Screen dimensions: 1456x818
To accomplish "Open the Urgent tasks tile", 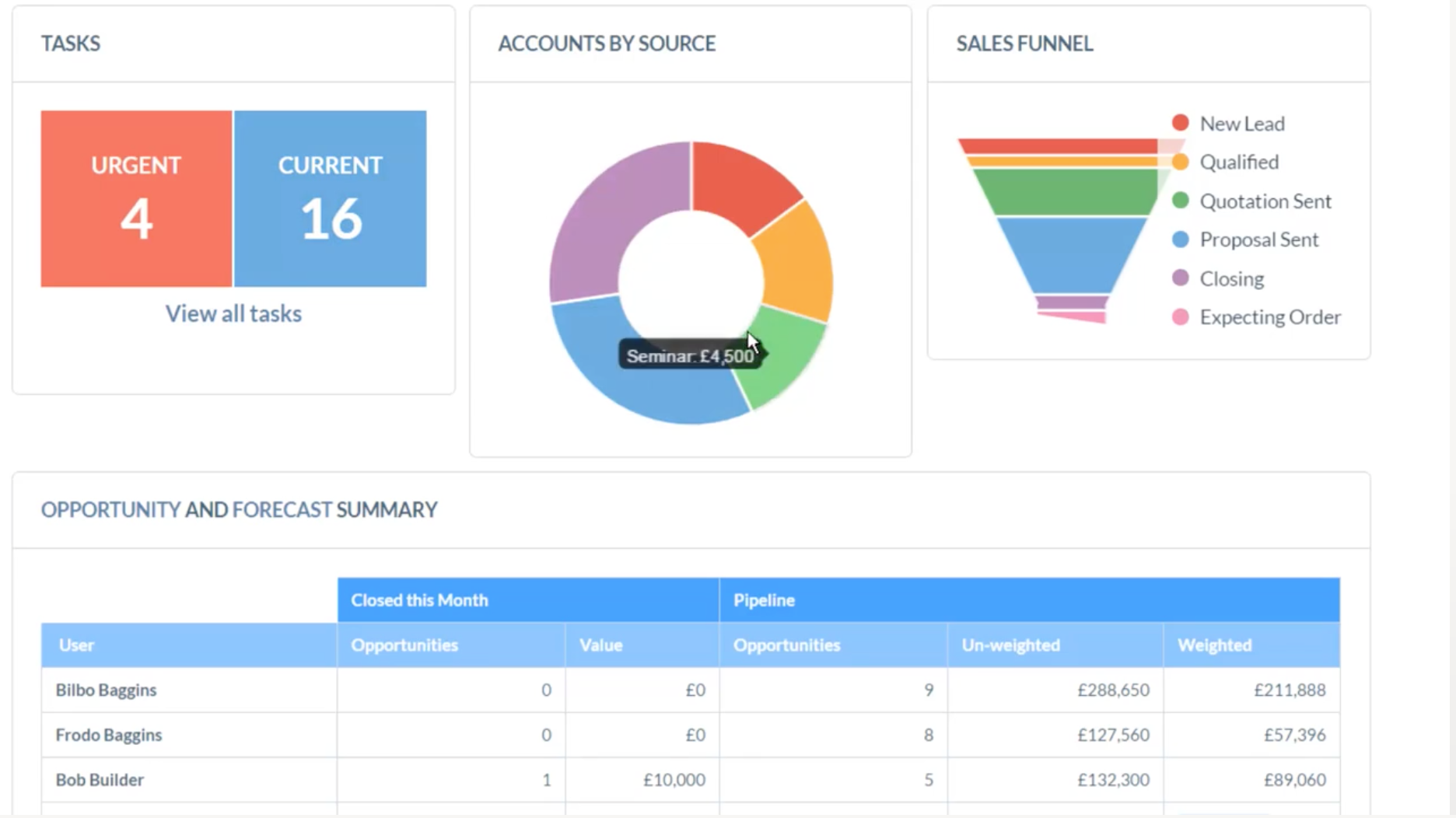I will [136, 198].
